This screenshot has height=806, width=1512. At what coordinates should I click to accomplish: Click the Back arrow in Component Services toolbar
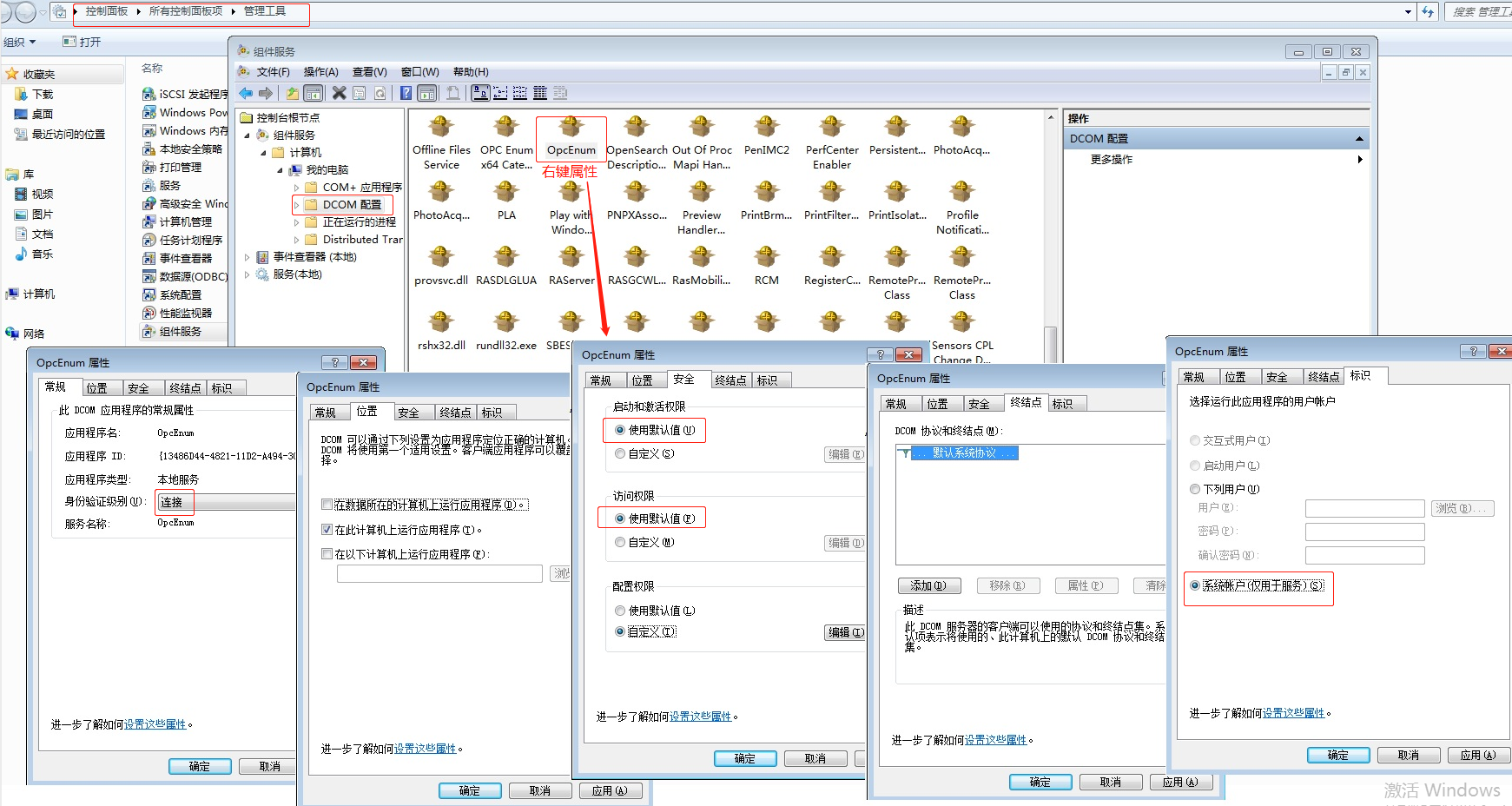coord(246,93)
